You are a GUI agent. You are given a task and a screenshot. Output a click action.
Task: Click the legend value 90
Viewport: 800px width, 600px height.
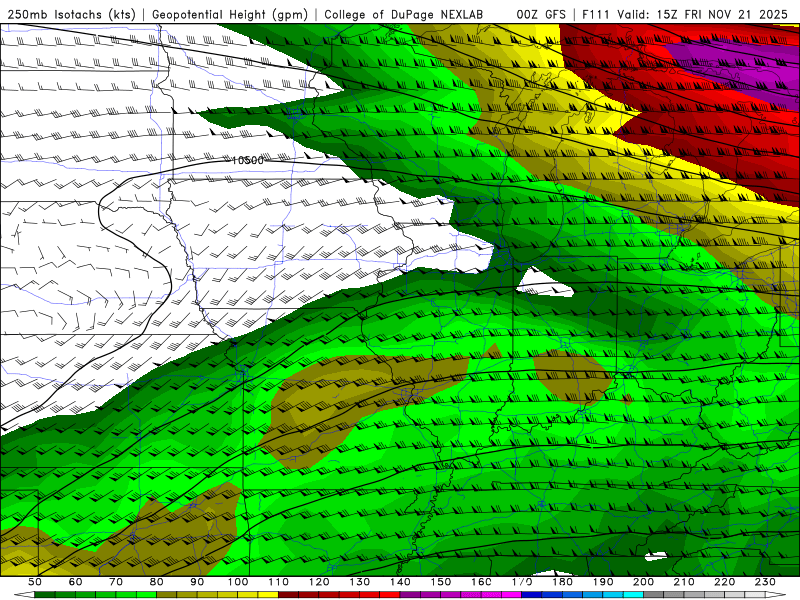point(197,582)
